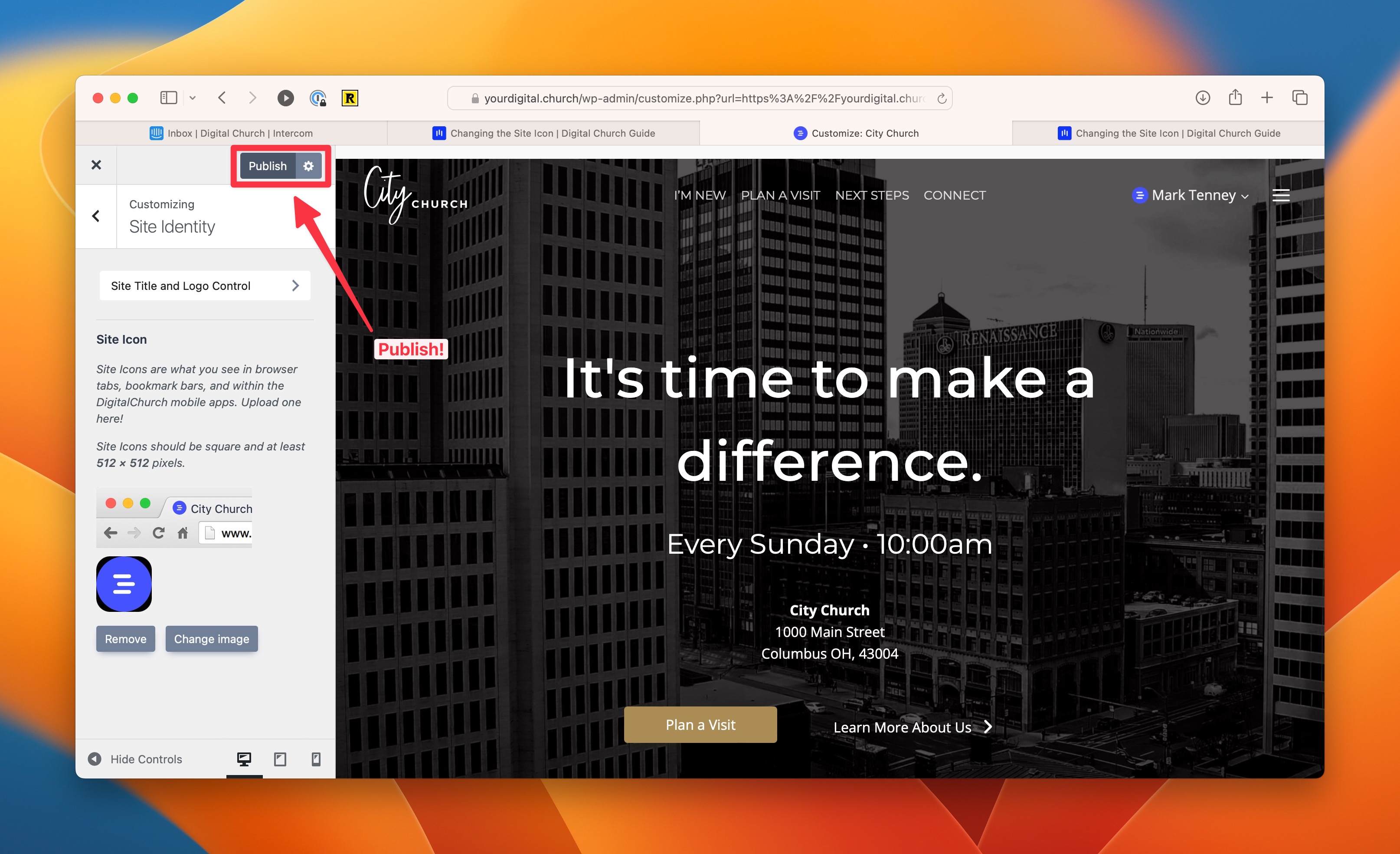
Task: Go forward with the browser forward arrow
Action: point(253,98)
